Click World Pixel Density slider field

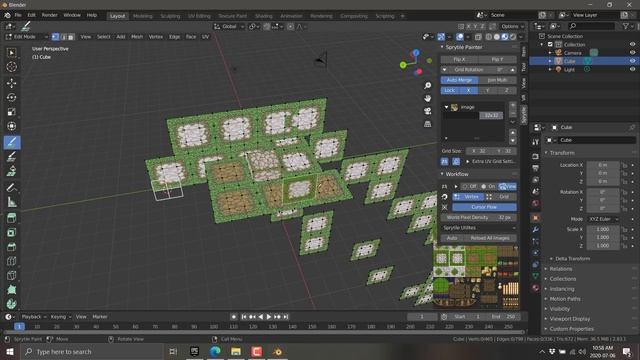pyautogui.click(x=479, y=218)
